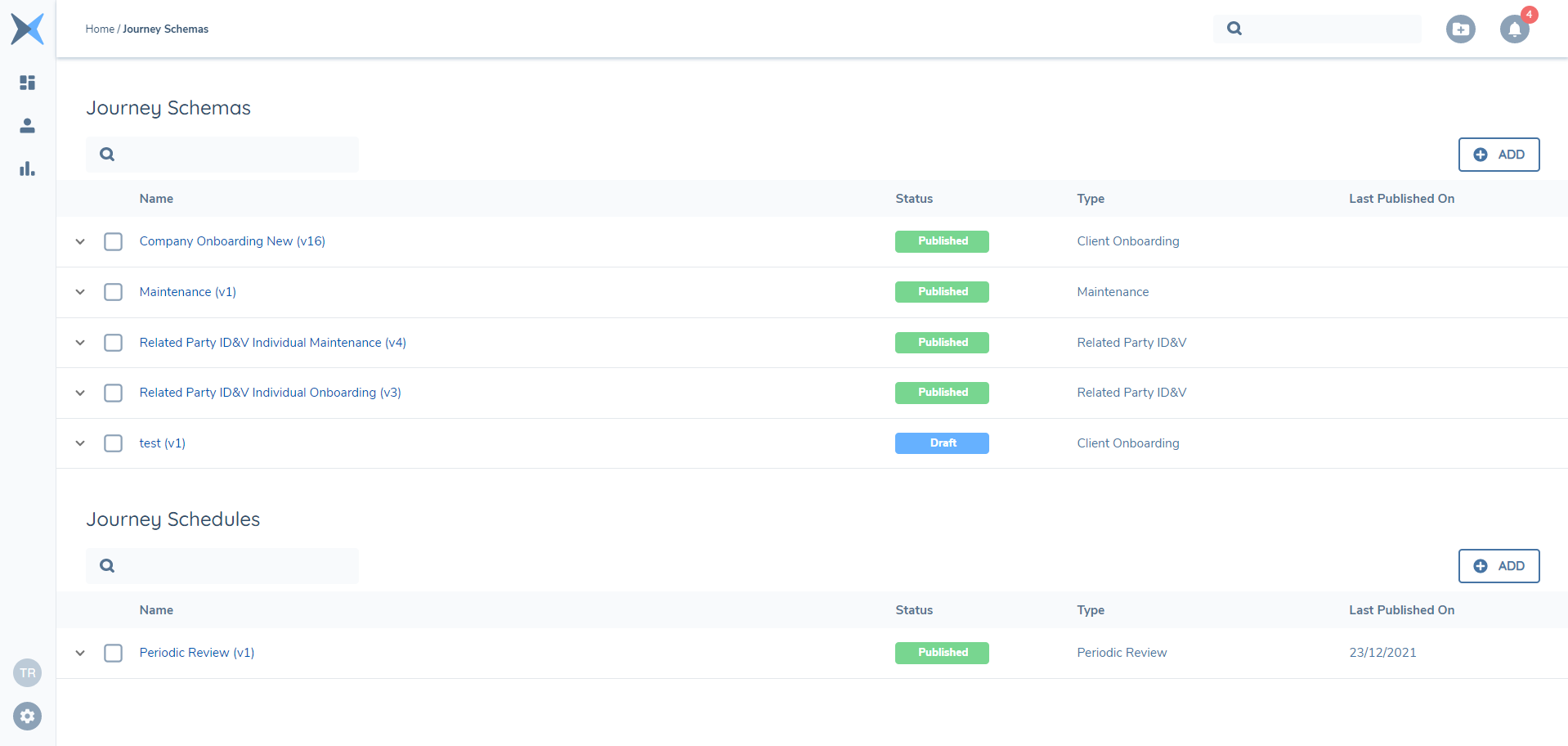Click the add folder icon in the header
This screenshot has width=1568, height=746.
tap(1460, 29)
